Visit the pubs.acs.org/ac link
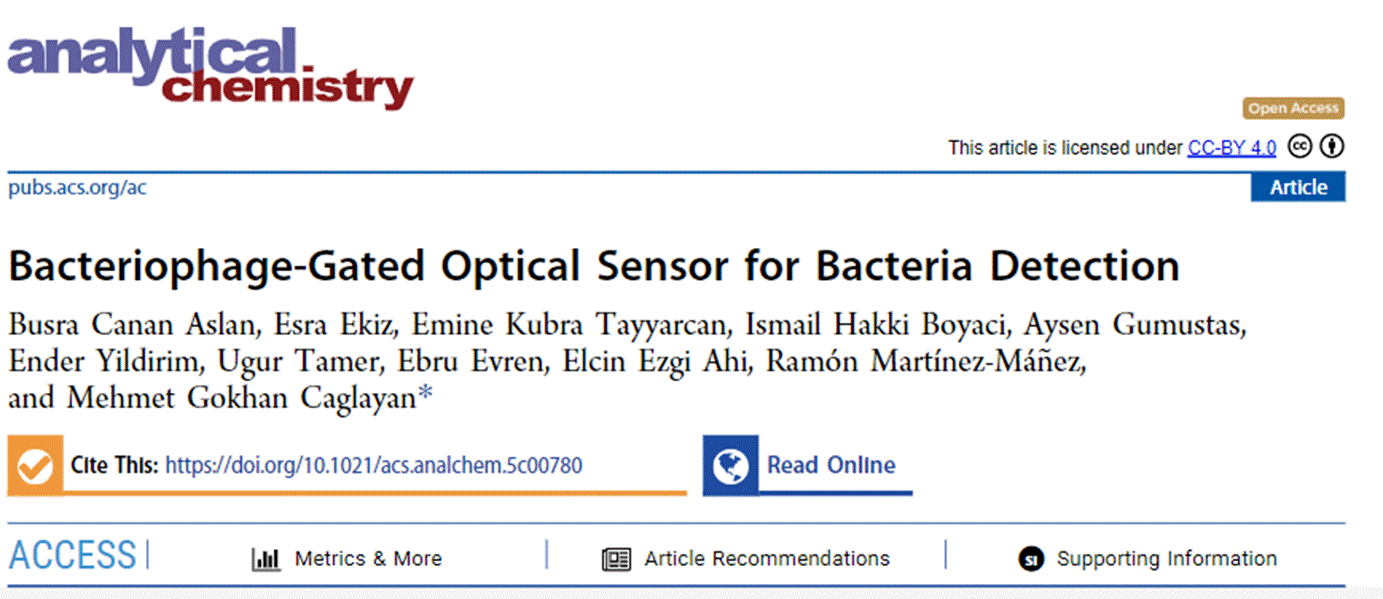Image resolution: width=1383 pixels, height=599 pixels. (77, 187)
